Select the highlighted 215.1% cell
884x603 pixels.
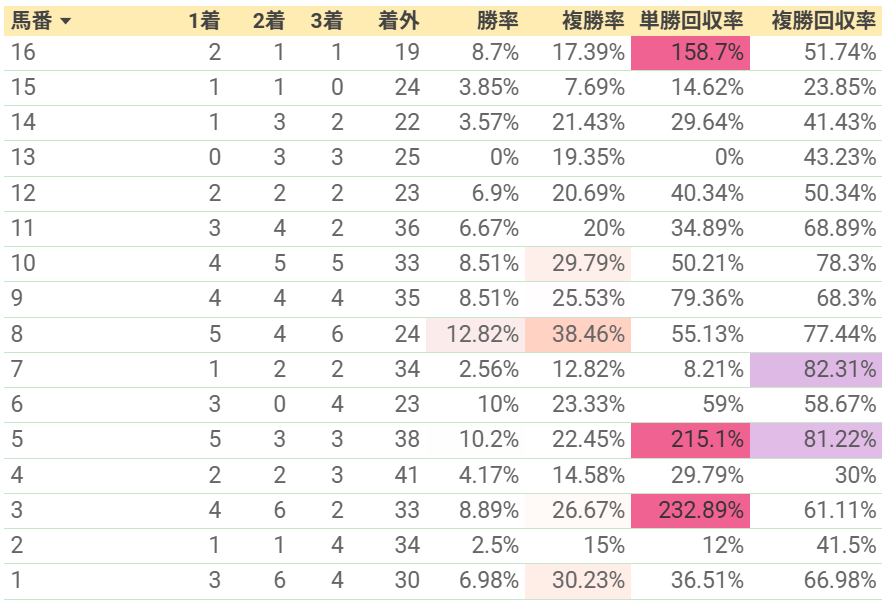[x=690, y=440]
